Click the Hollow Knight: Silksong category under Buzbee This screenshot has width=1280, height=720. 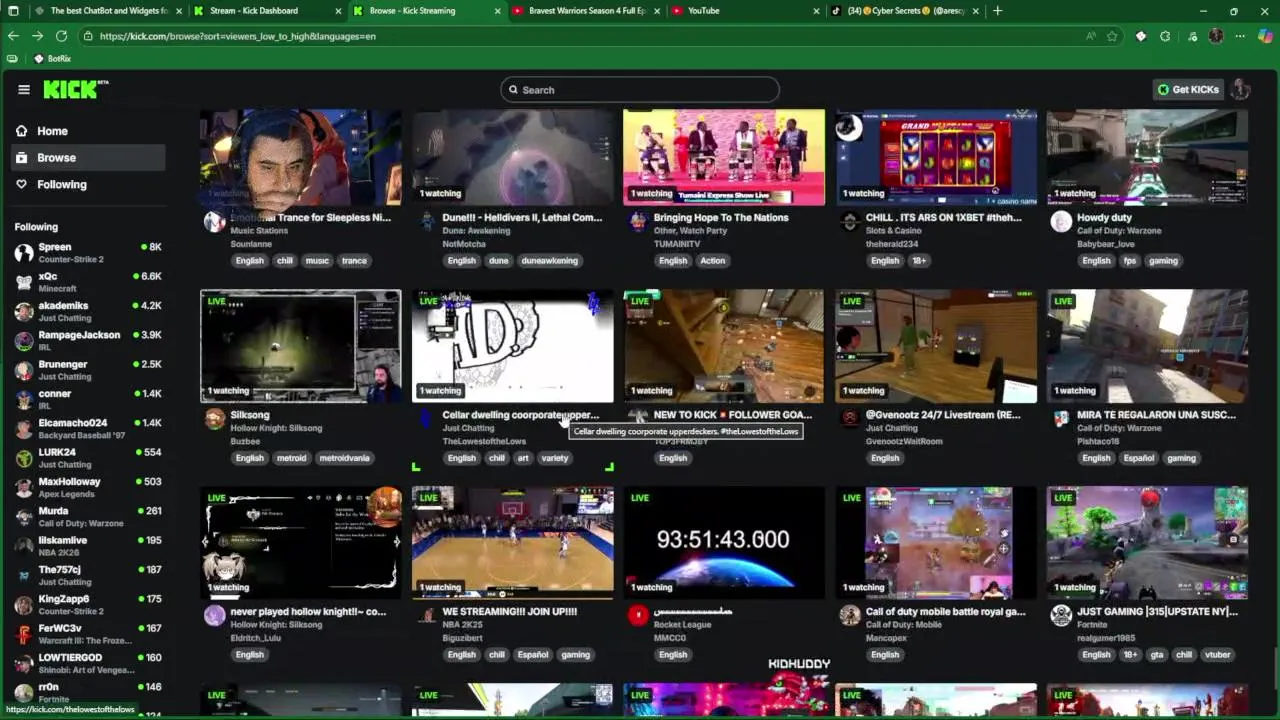pos(276,428)
